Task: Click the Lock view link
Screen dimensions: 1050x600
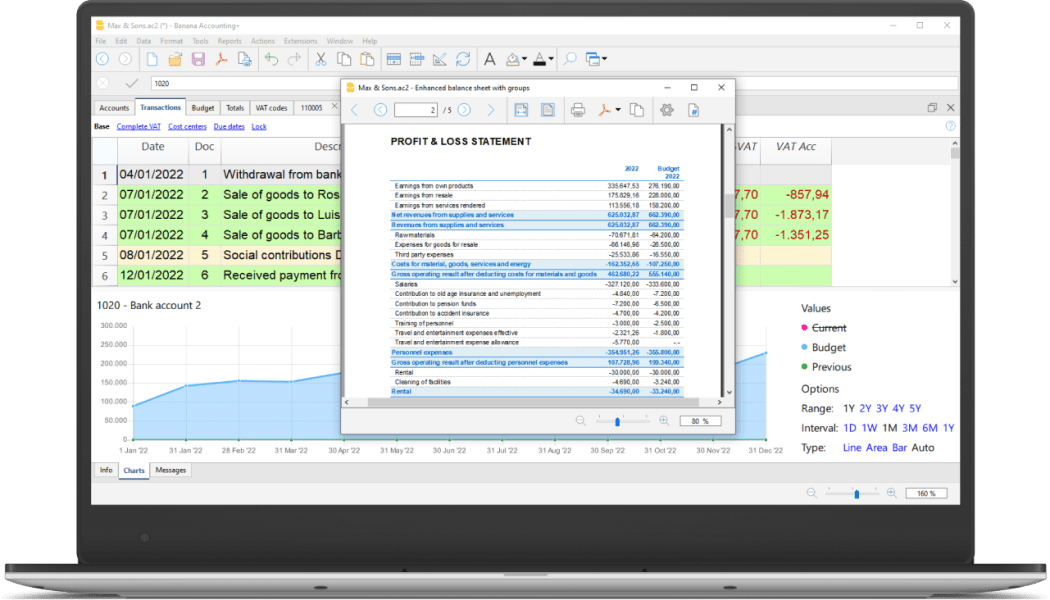Action: 259,127
